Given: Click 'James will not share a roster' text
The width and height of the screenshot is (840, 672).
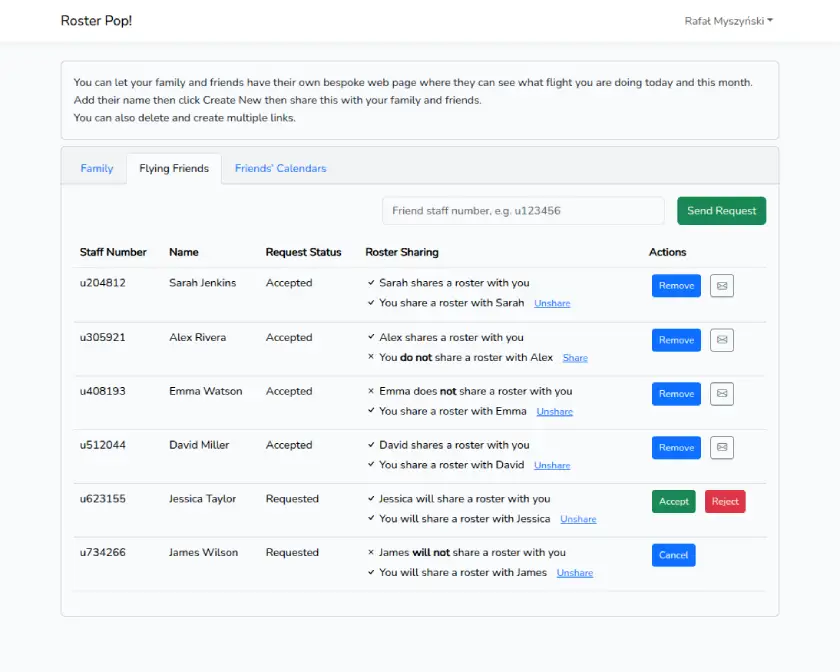Looking at the screenshot, I should (x=472, y=552).
